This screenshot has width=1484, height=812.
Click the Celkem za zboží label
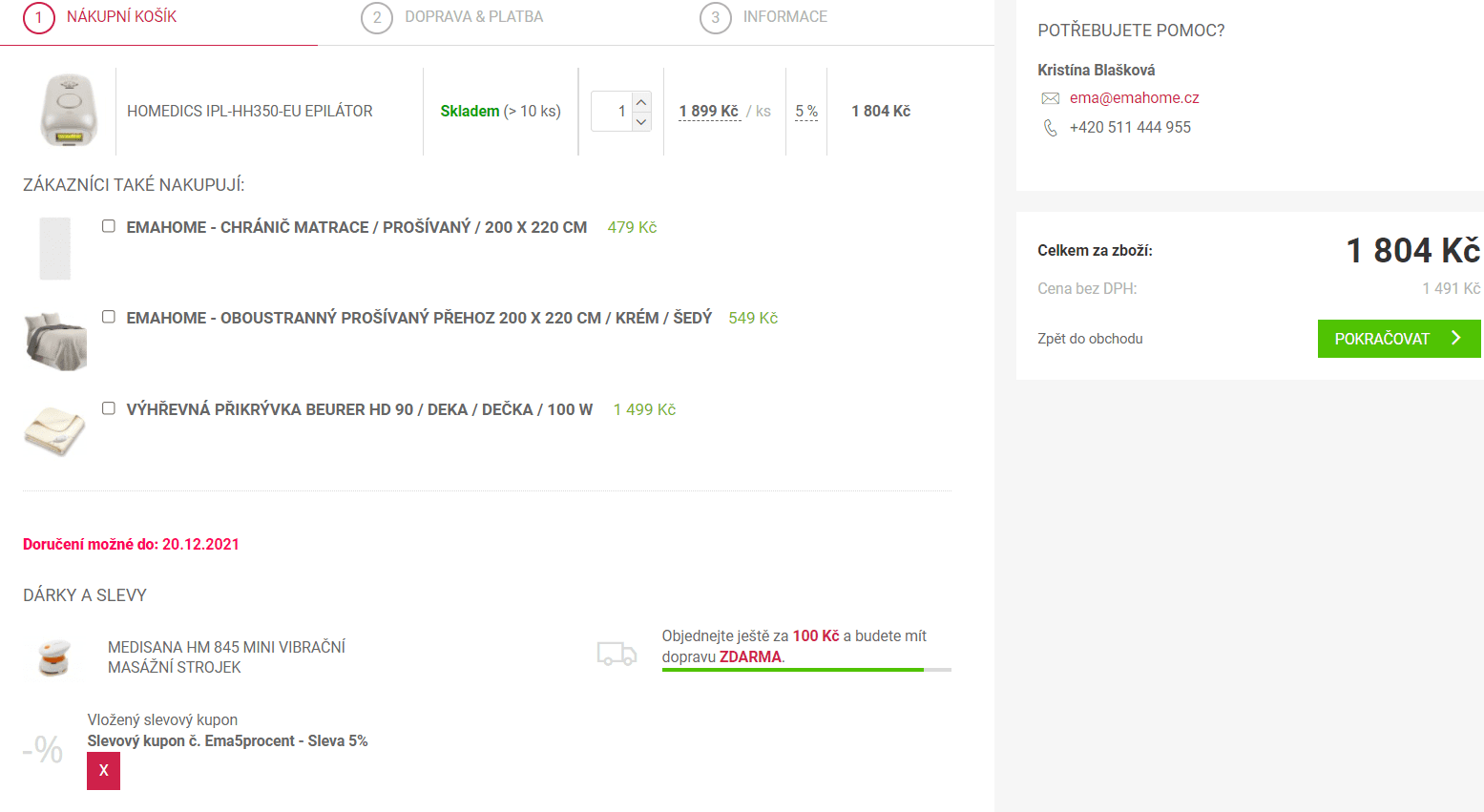click(1095, 250)
